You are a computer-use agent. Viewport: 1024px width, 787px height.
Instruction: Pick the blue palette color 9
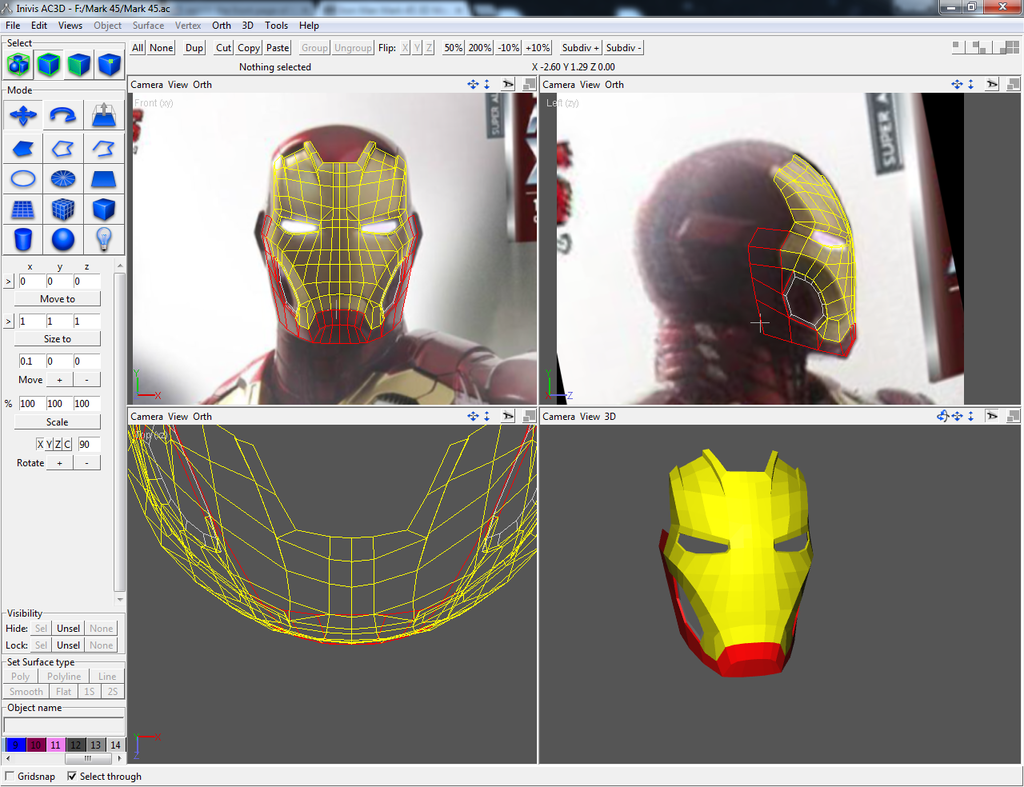click(16, 745)
